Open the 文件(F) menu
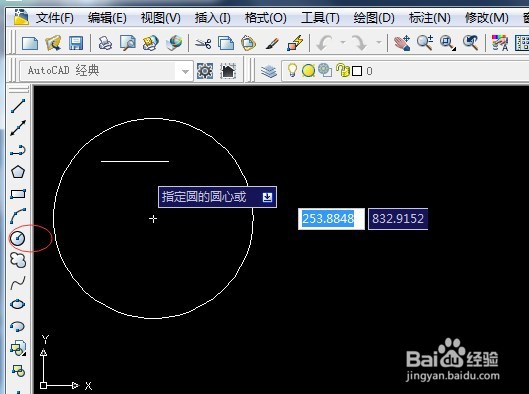The width and height of the screenshot is (529, 394). click(x=54, y=18)
